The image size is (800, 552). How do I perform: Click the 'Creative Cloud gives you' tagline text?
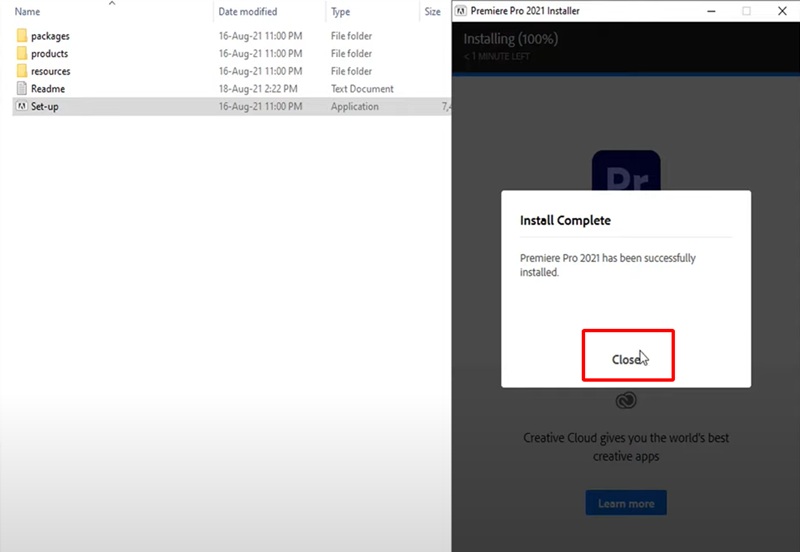pos(626,447)
